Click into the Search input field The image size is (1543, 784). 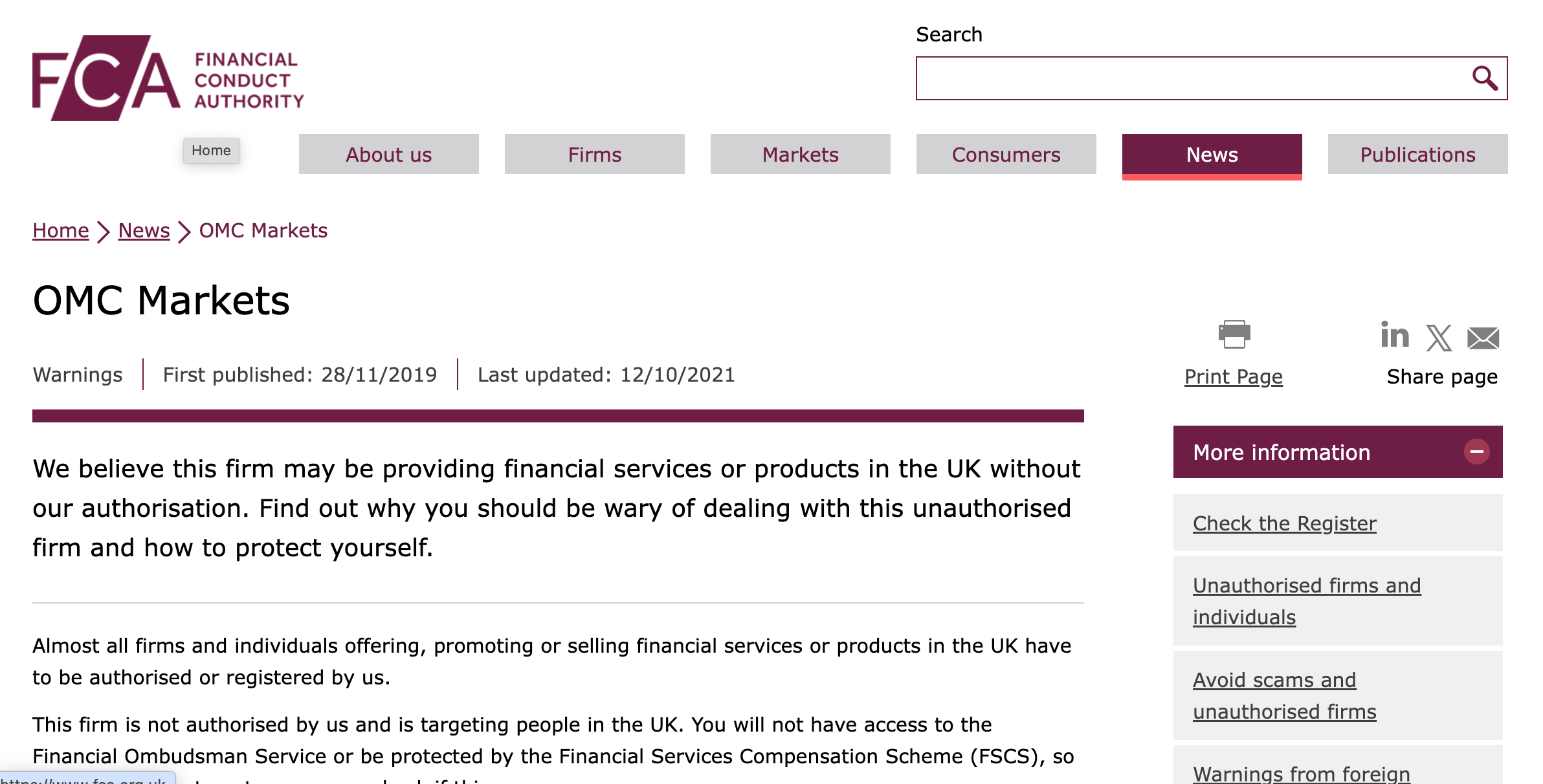1191,78
